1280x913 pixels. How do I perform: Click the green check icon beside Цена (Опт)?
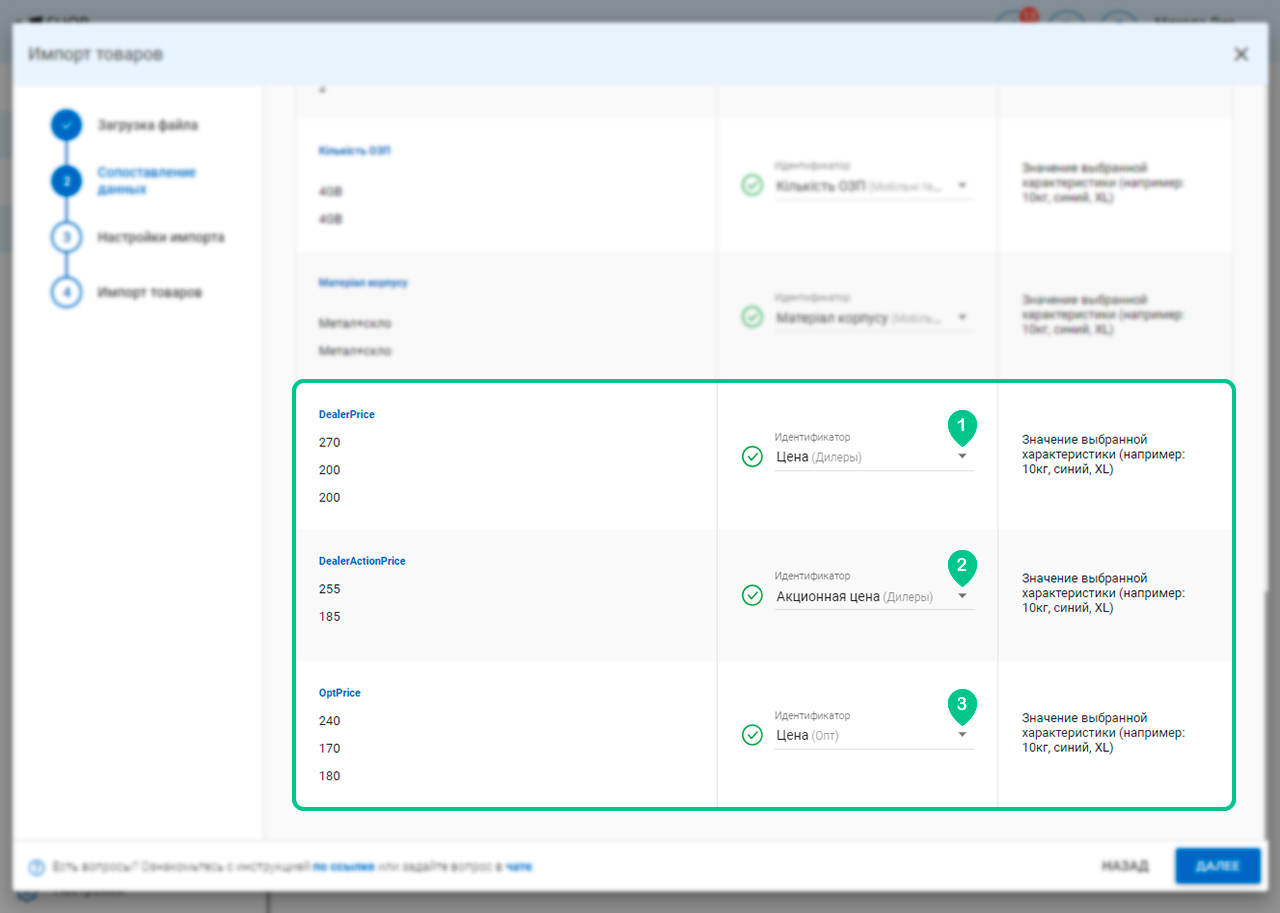tap(752, 735)
